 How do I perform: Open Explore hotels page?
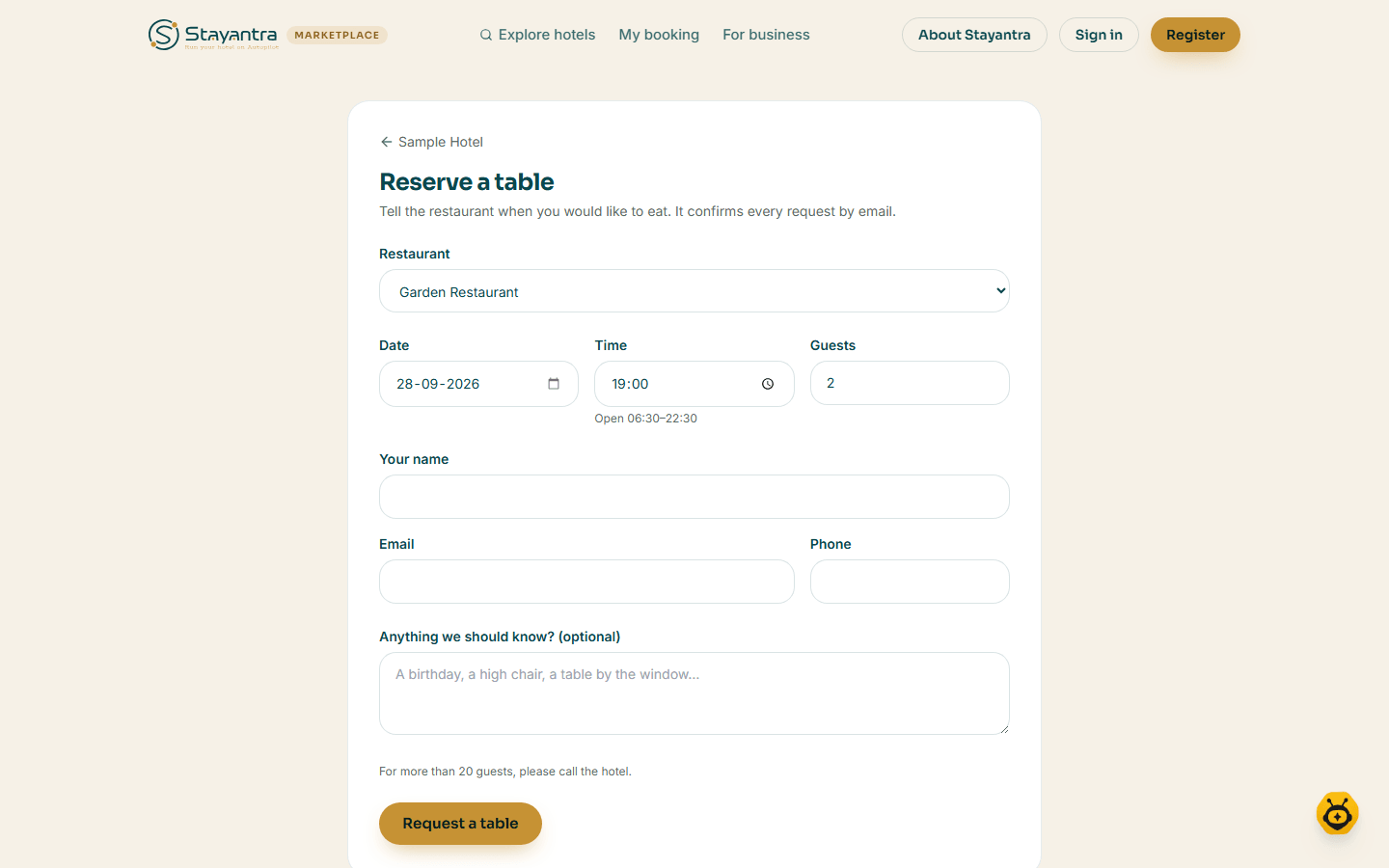(538, 35)
